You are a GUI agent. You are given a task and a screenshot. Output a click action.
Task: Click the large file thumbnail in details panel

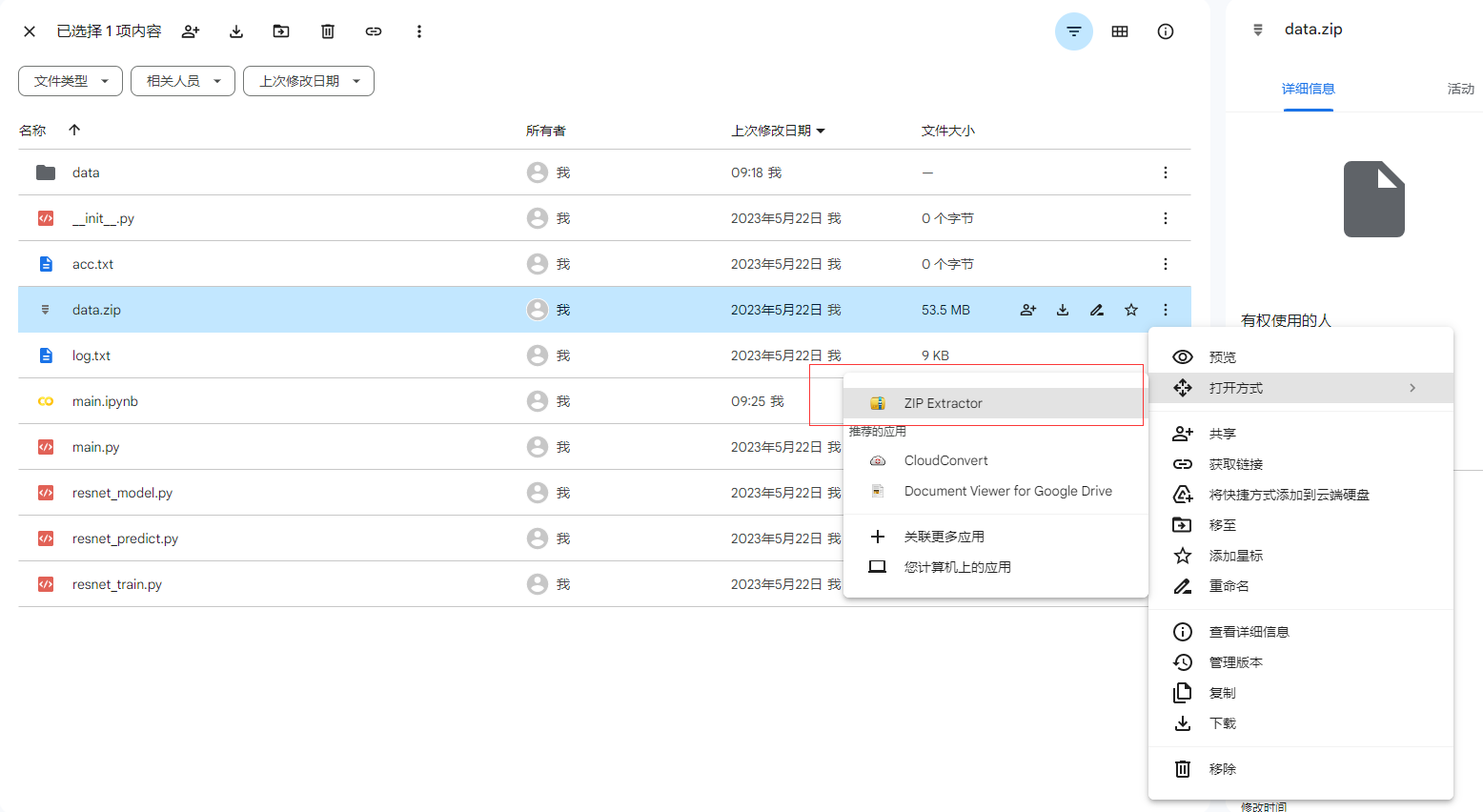(1374, 199)
